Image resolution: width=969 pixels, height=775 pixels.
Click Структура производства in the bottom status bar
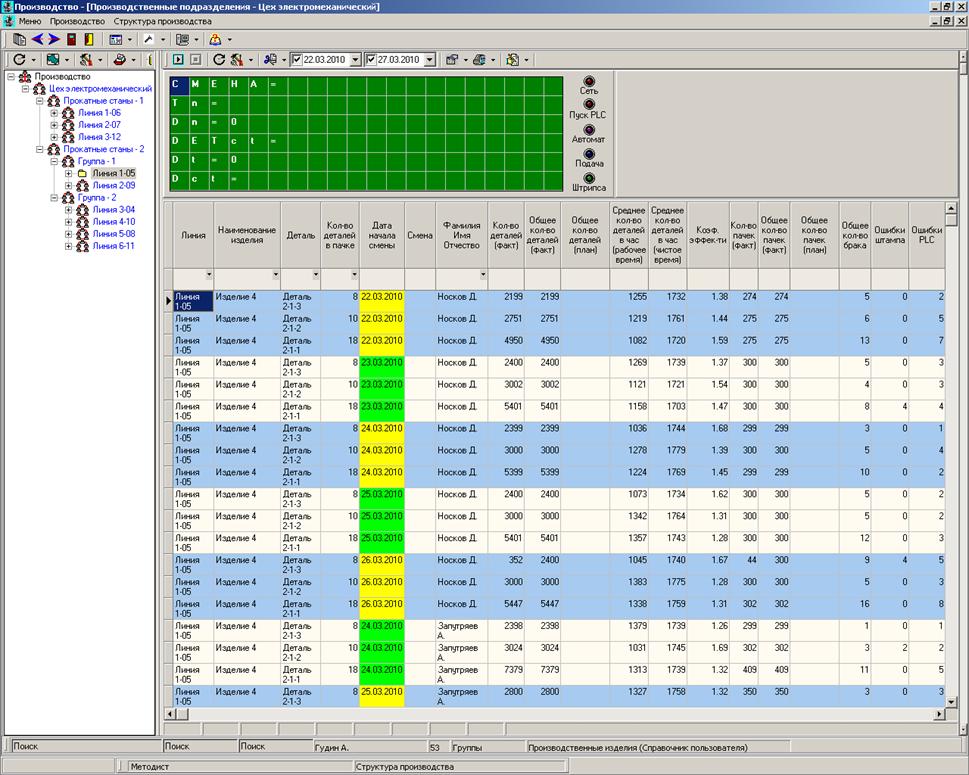point(405,766)
